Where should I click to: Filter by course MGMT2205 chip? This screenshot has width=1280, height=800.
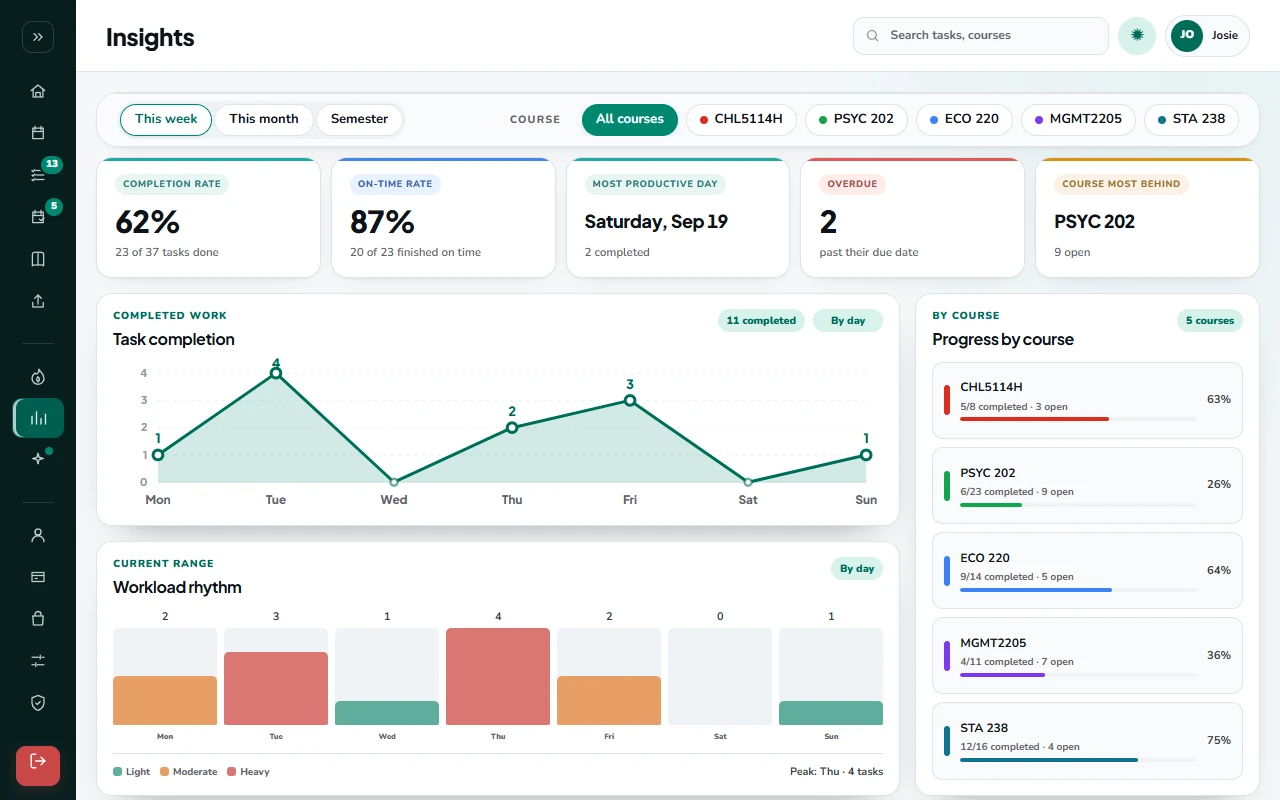[x=1078, y=120]
